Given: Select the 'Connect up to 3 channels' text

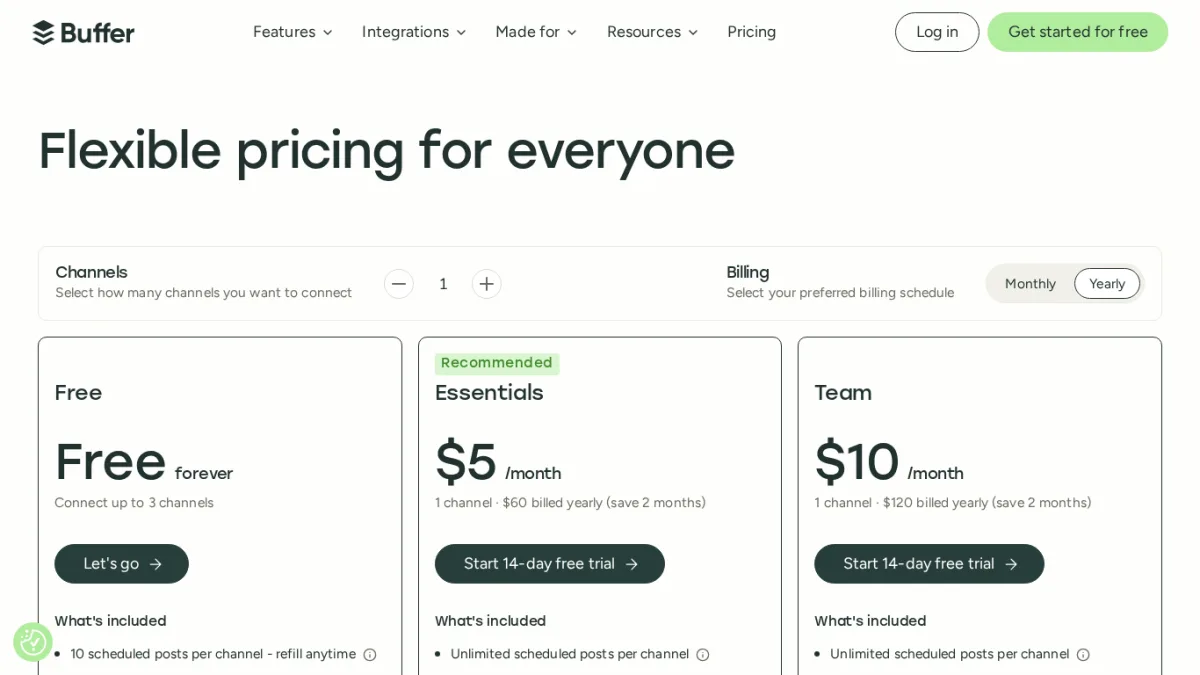Looking at the screenshot, I should coord(134,503).
